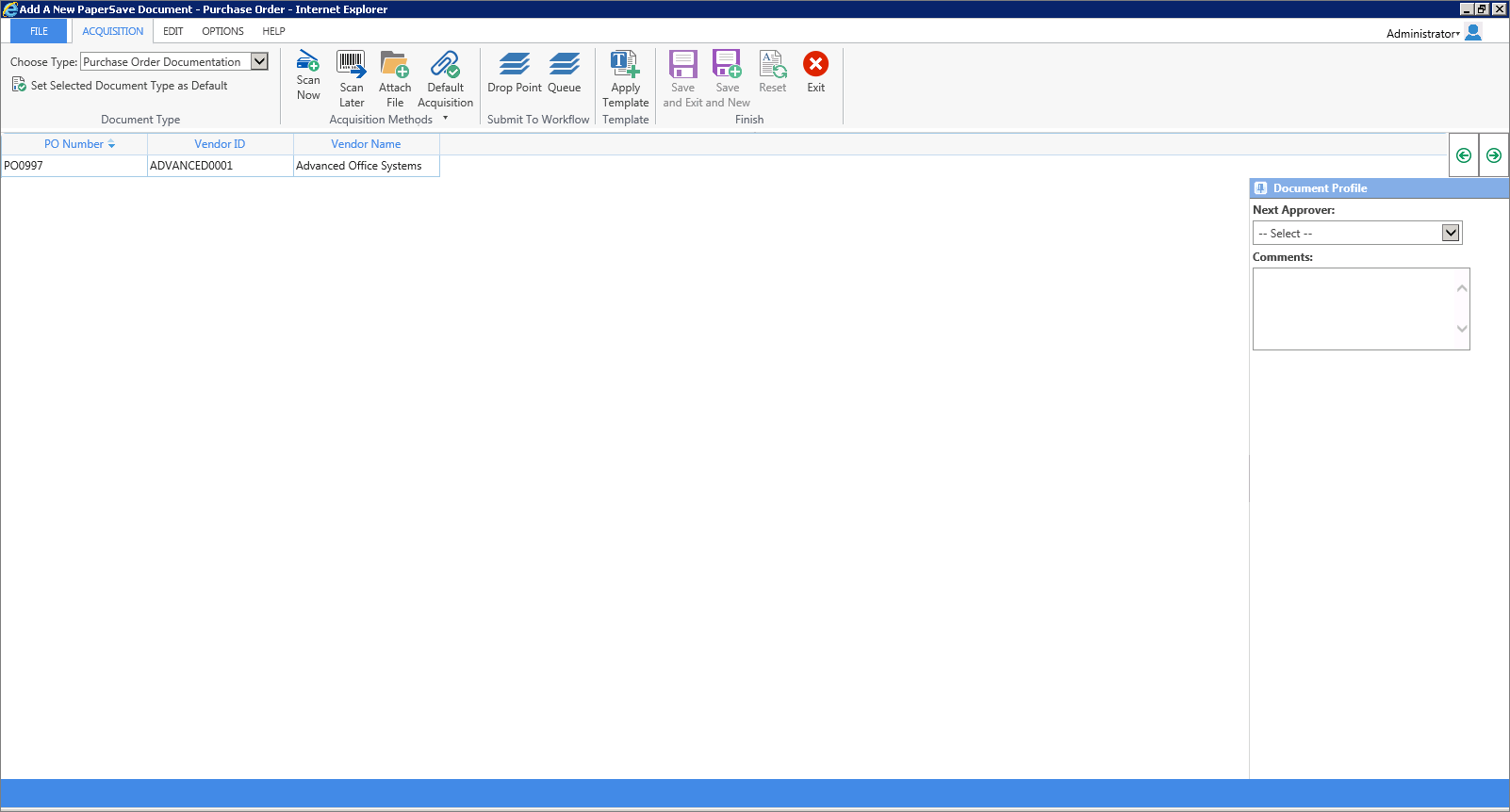The width and height of the screenshot is (1510, 812).
Task: Switch to the HELP tab
Action: (x=273, y=31)
